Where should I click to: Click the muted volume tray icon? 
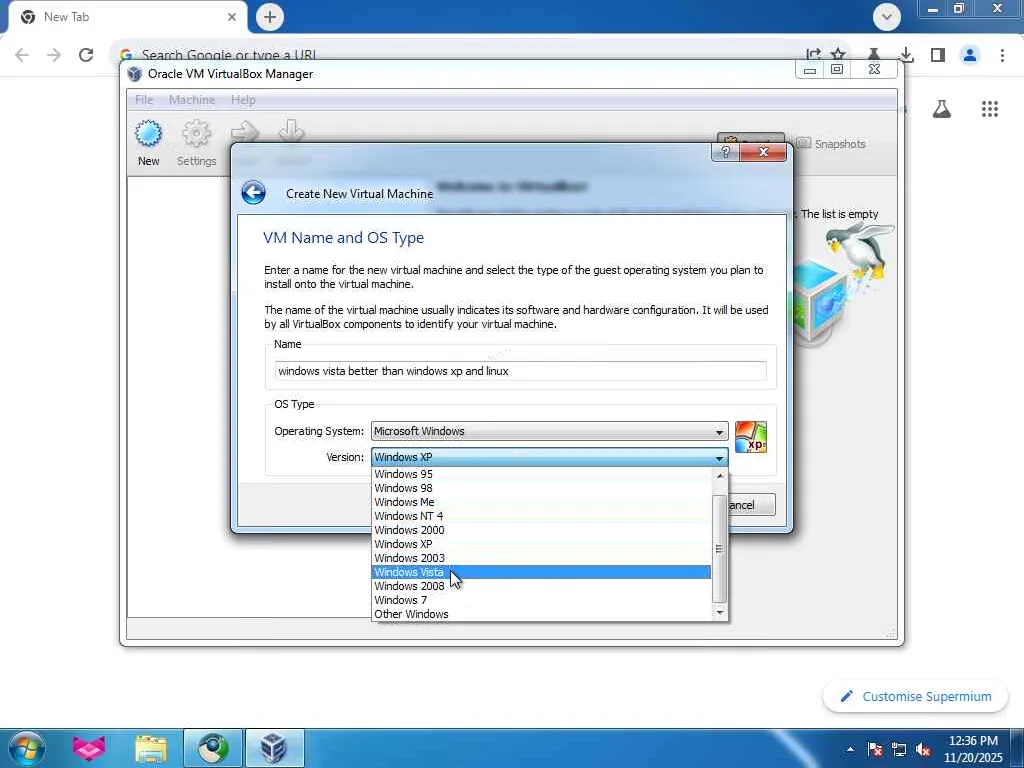(x=923, y=749)
